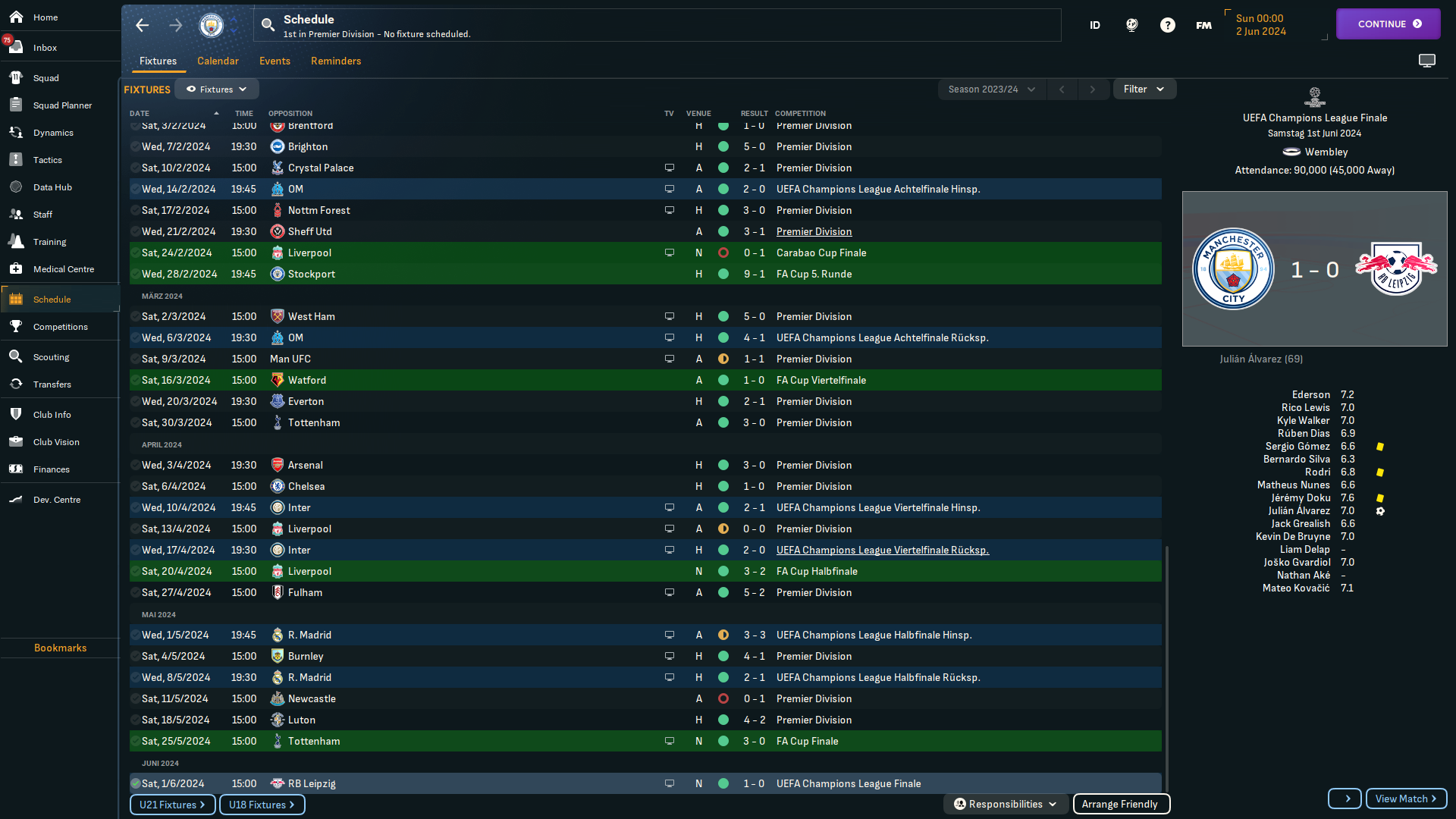Toggle the reminder circle for Arsenal fixture row
This screenshot has width=1456, height=819.
136,465
